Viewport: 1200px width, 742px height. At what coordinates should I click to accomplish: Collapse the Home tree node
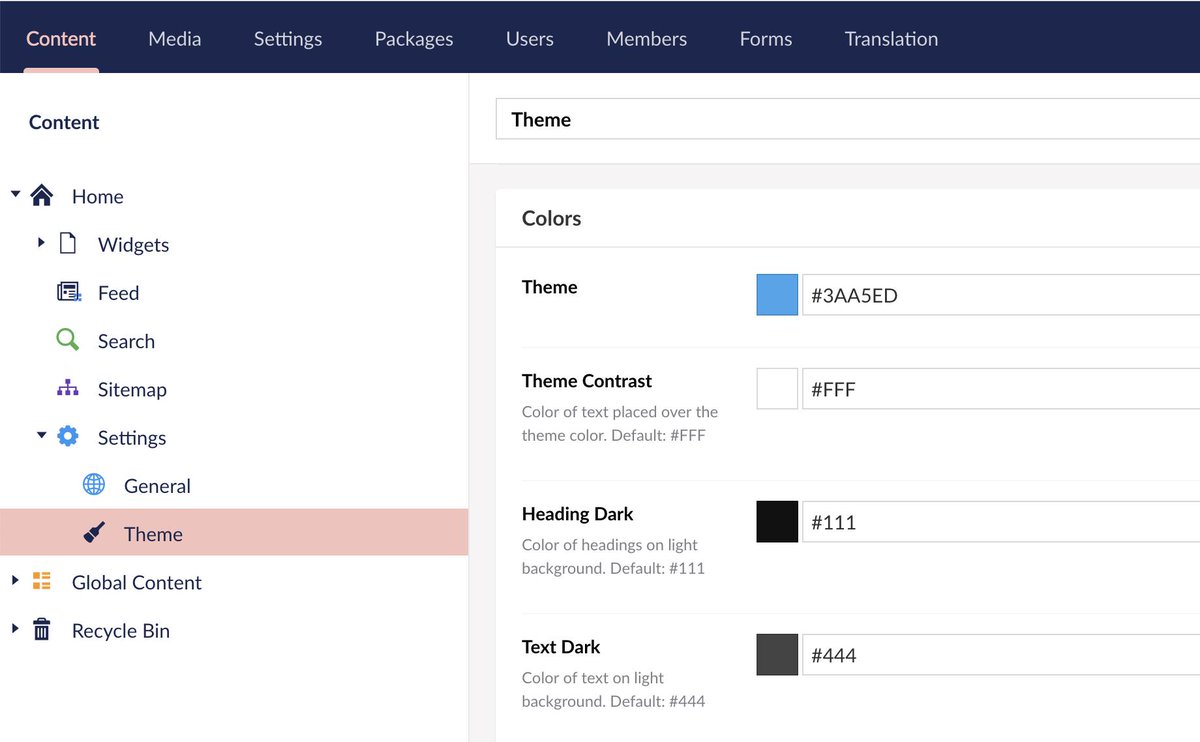click(x=15, y=194)
